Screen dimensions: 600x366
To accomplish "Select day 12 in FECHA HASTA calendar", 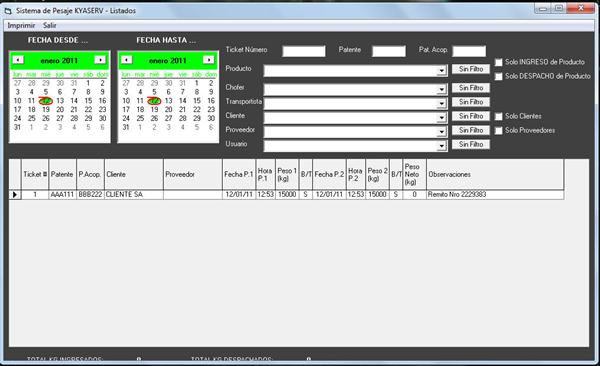I will click(x=154, y=101).
